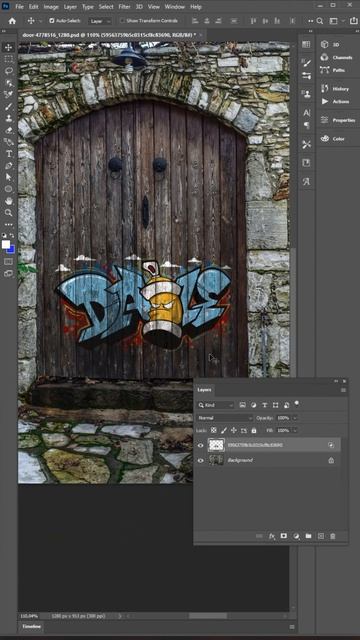
Task: Open the Opacity slider dropdown arrow
Action: 295,418
